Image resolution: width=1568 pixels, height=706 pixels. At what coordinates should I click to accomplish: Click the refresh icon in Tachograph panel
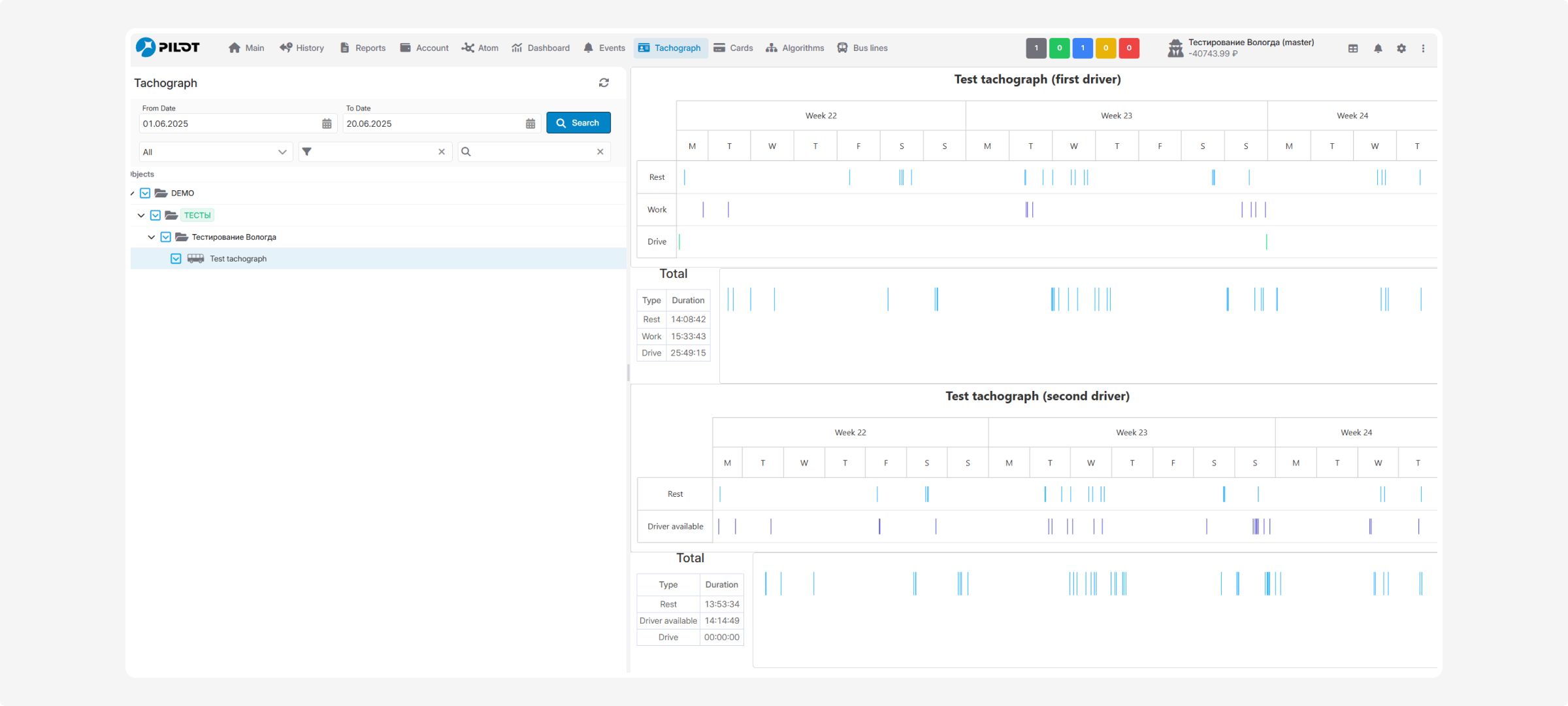604,83
